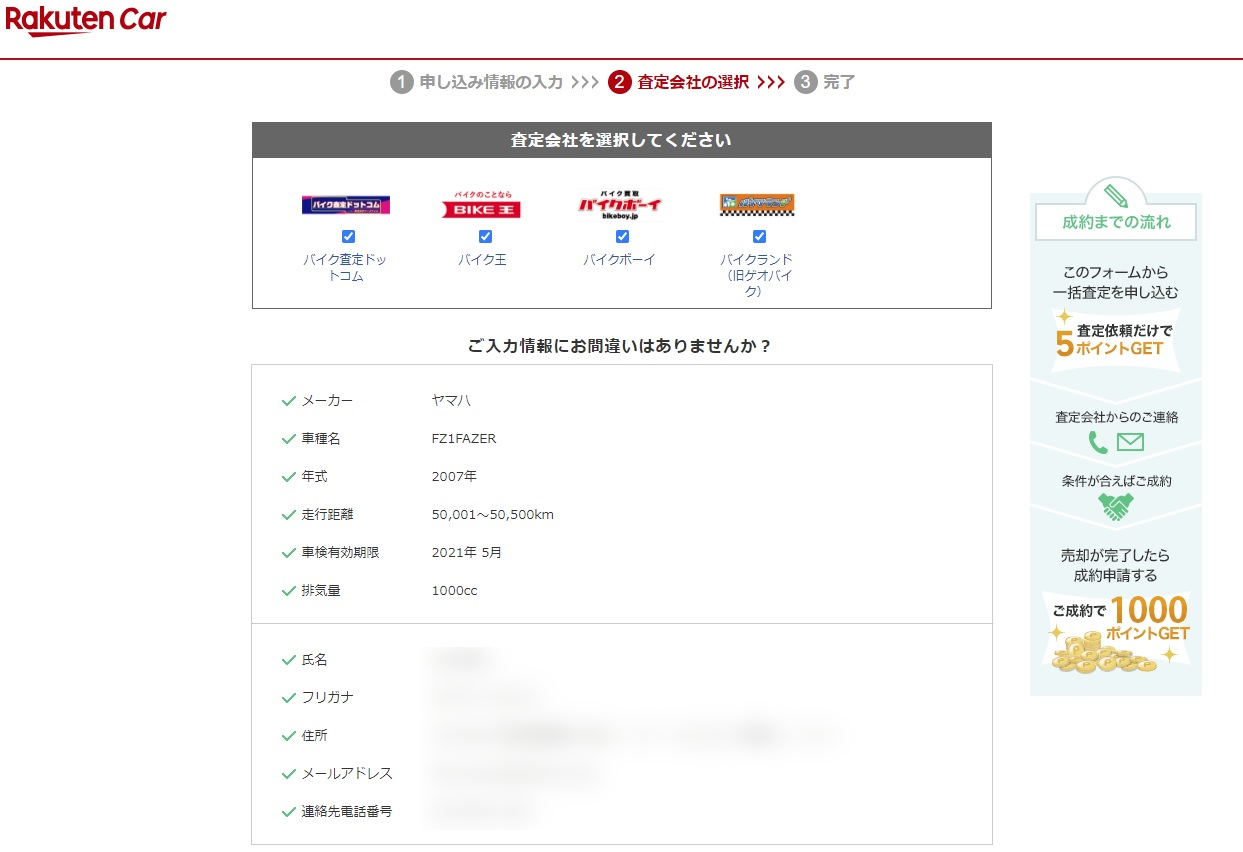This screenshot has width=1243, height=852.
Task: Click the step 1 number circle
Action: [402, 82]
